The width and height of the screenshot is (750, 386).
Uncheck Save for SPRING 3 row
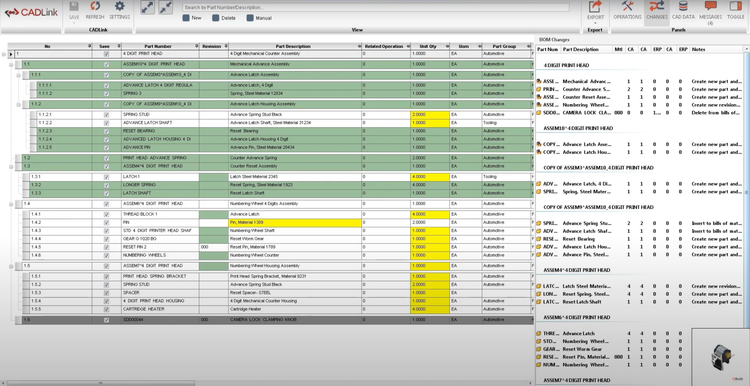click(x=106, y=93)
